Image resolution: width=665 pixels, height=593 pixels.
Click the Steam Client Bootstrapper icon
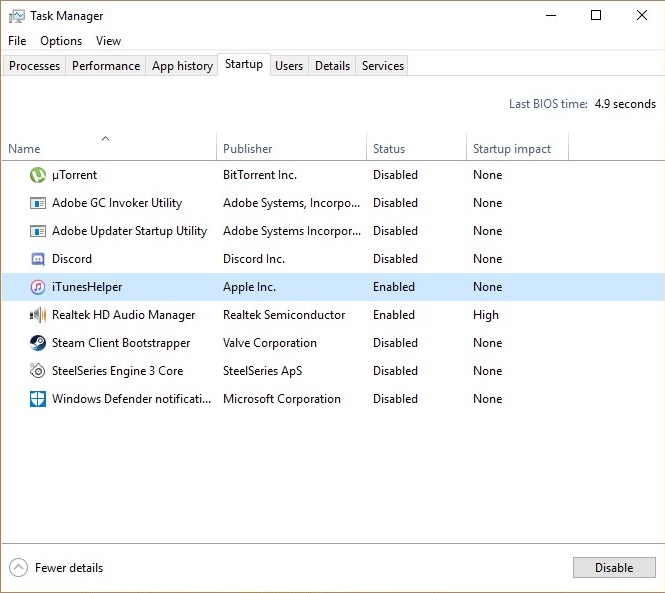coord(38,343)
